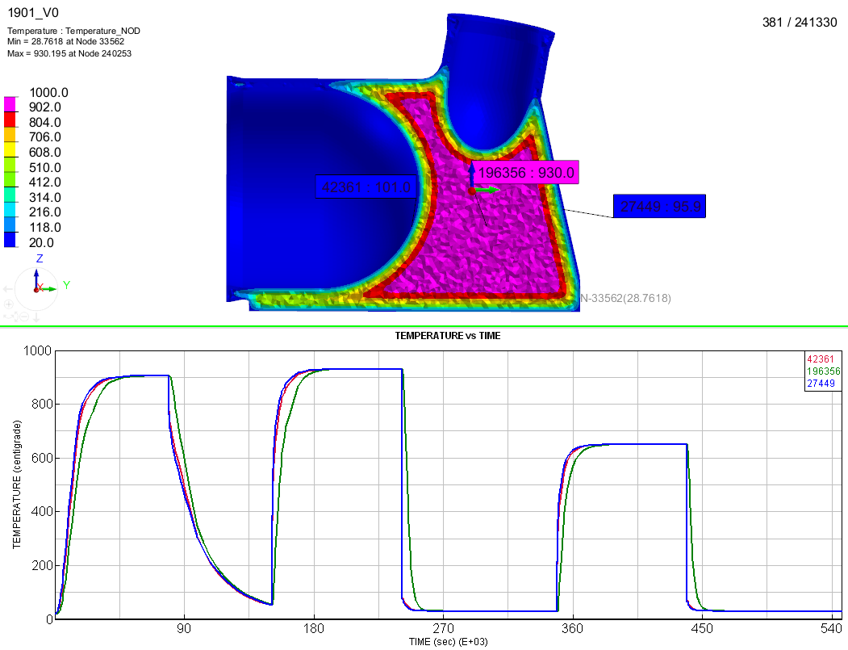Screen dimensions: 848x650
Task: Click the 1000.0 legend maximum value
Action: click(x=47, y=92)
